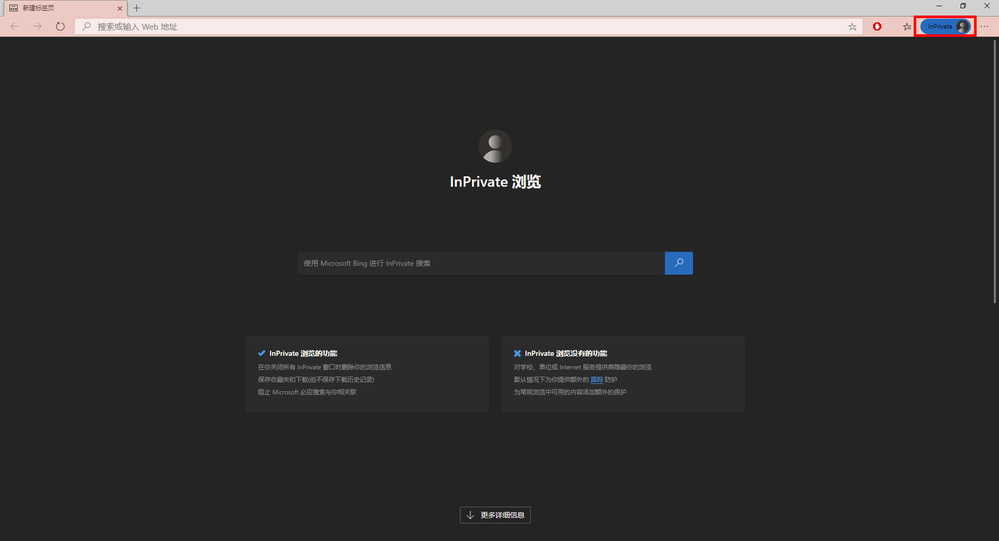Add this page to favorites star
Image resolution: width=999 pixels, height=541 pixels.
point(852,27)
